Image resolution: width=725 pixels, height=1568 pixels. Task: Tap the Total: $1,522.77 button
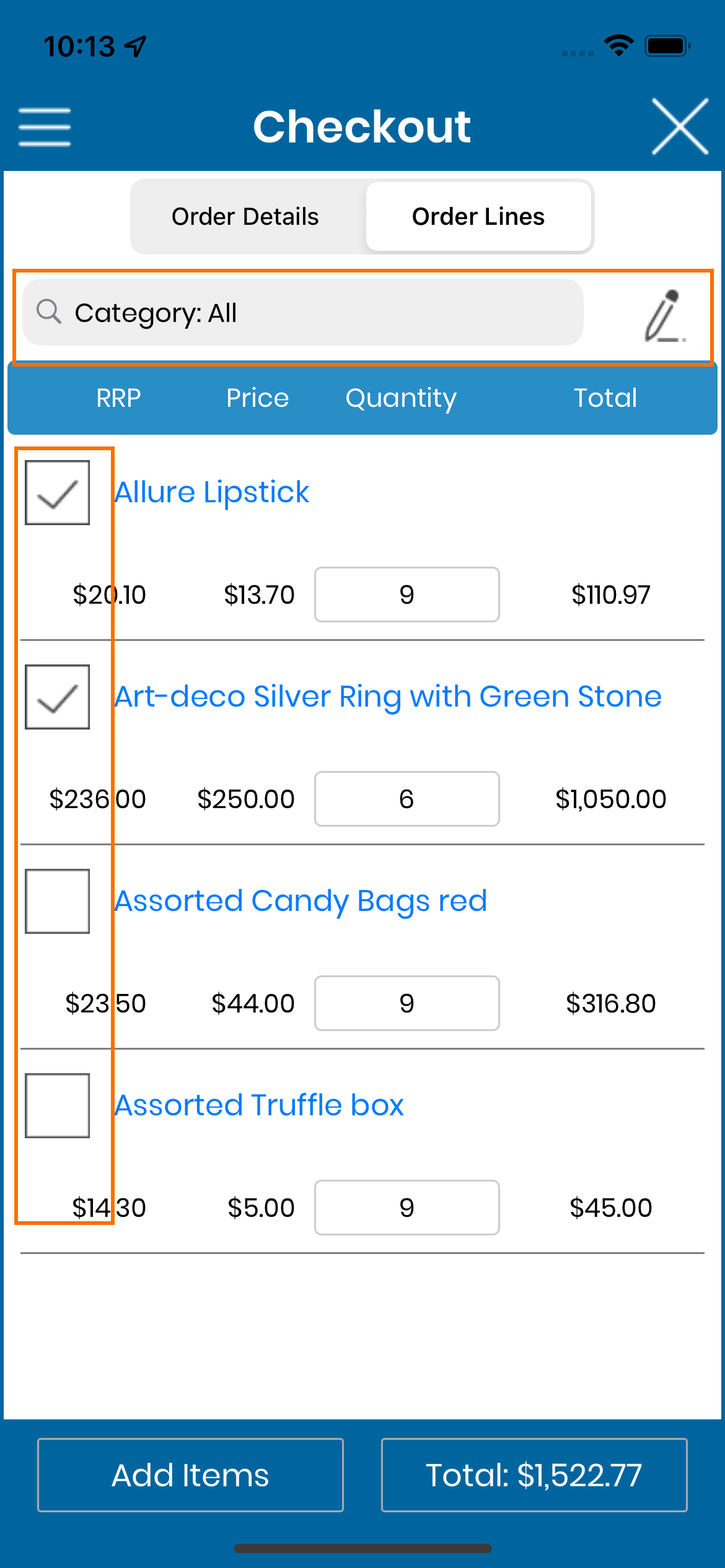pos(534,1474)
